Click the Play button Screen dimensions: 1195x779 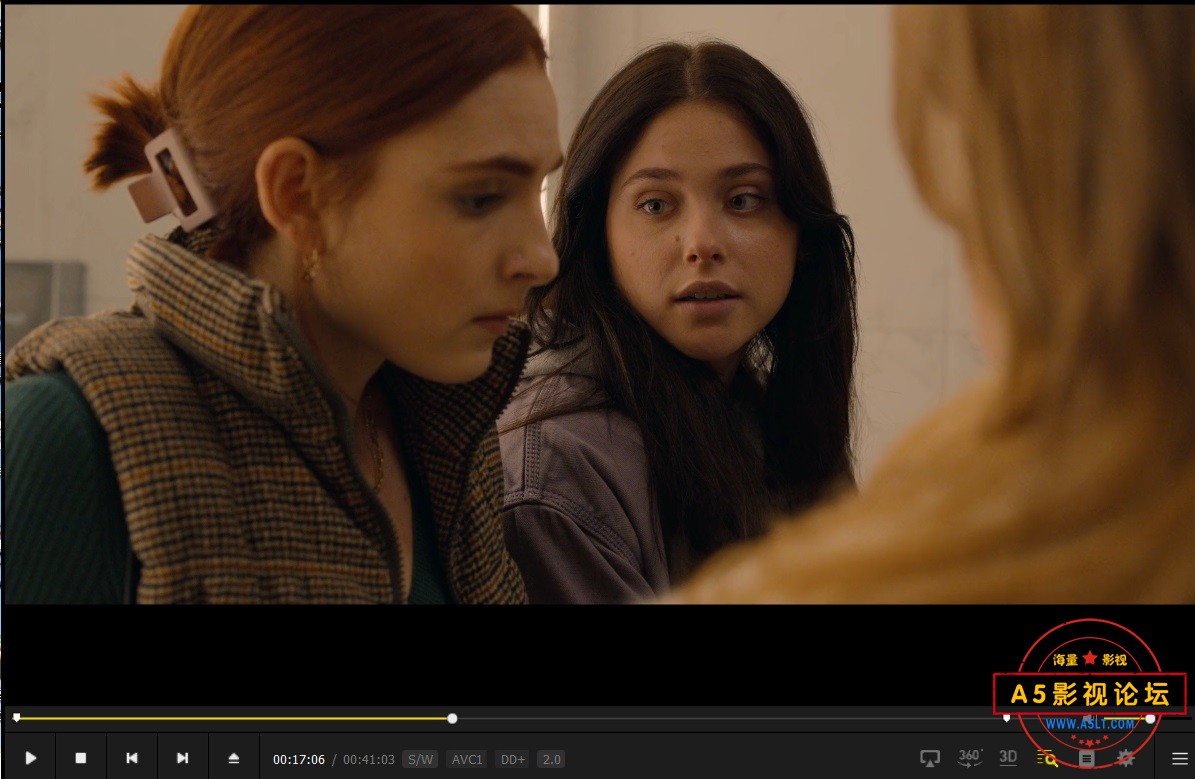30,758
